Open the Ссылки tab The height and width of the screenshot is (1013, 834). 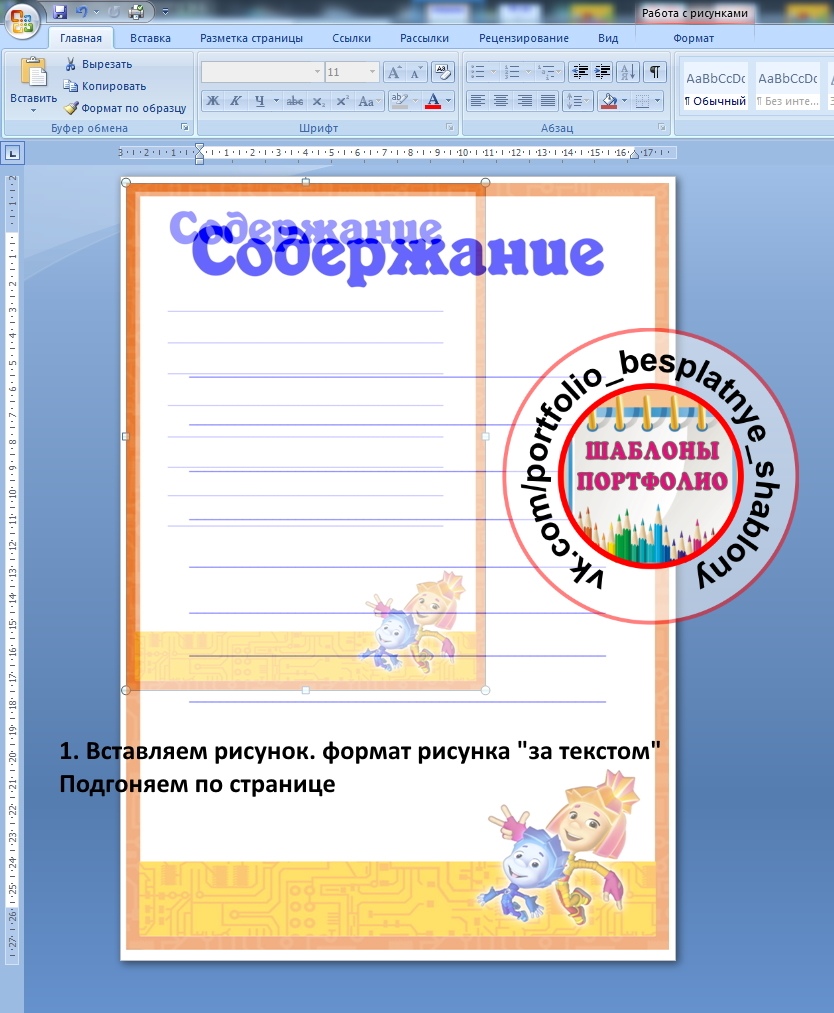pyautogui.click(x=351, y=38)
